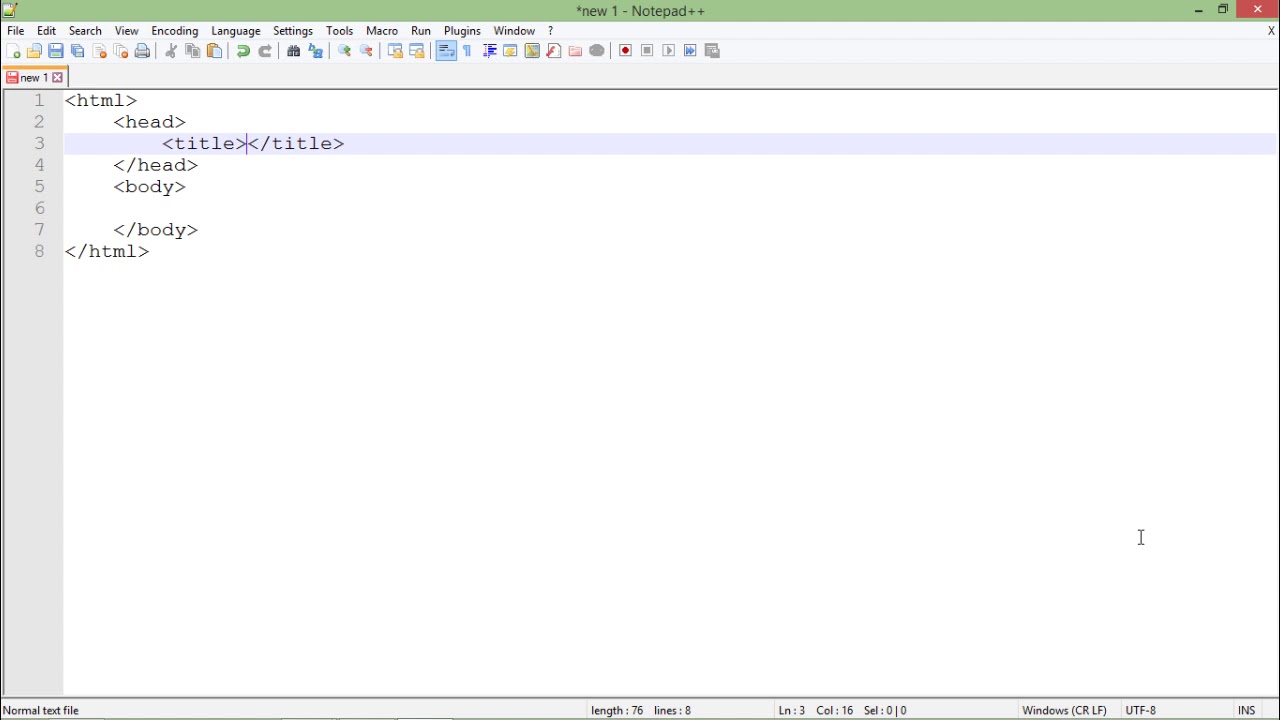Click the Copy toolbar icon
The width and height of the screenshot is (1280, 720).
coord(193,51)
